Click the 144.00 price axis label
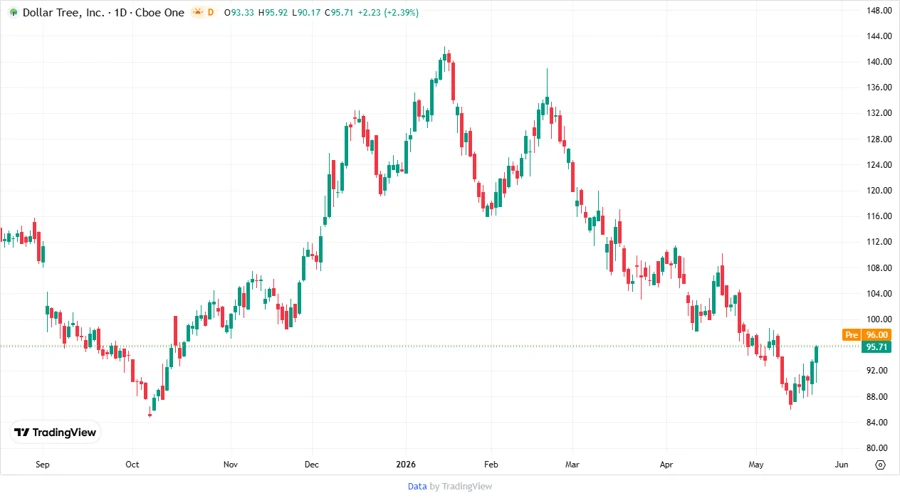Viewport: 900px width, 498px height. pyautogui.click(x=879, y=36)
